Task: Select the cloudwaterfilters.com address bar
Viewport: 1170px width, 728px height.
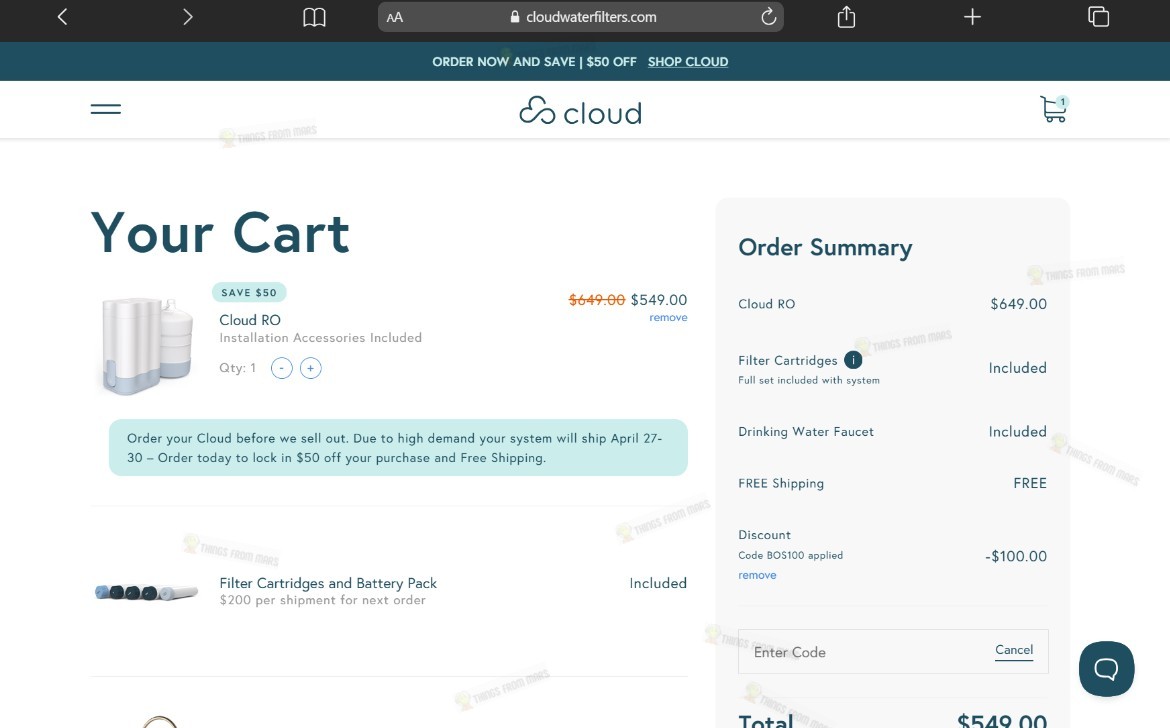Action: click(581, 16)
